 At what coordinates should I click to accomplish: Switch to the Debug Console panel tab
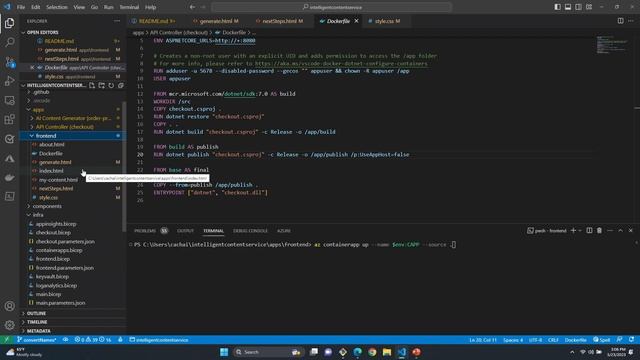250,231
